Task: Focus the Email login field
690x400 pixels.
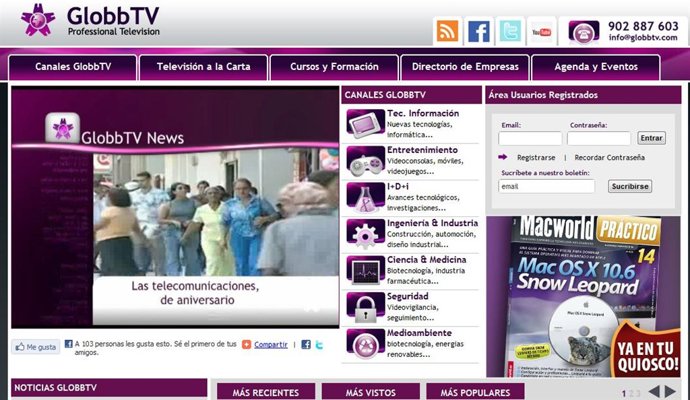Action: [x=530, y=139]
